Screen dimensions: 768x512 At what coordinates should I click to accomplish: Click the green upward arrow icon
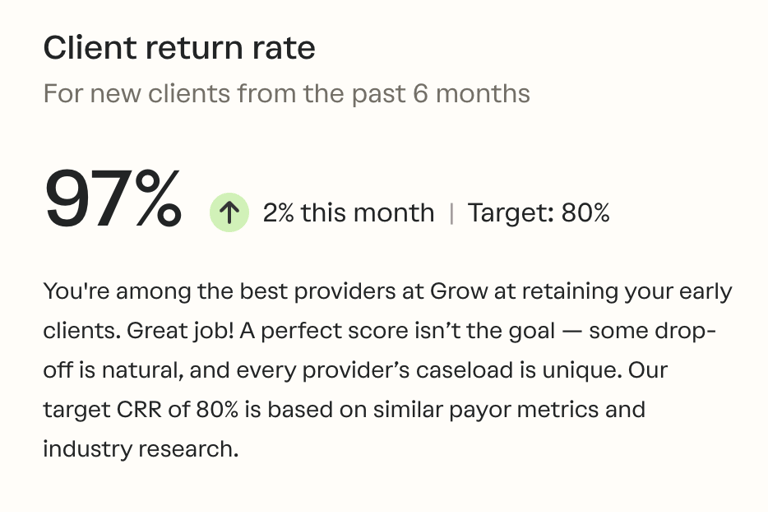pyautogui.click(x=229, y=213)
